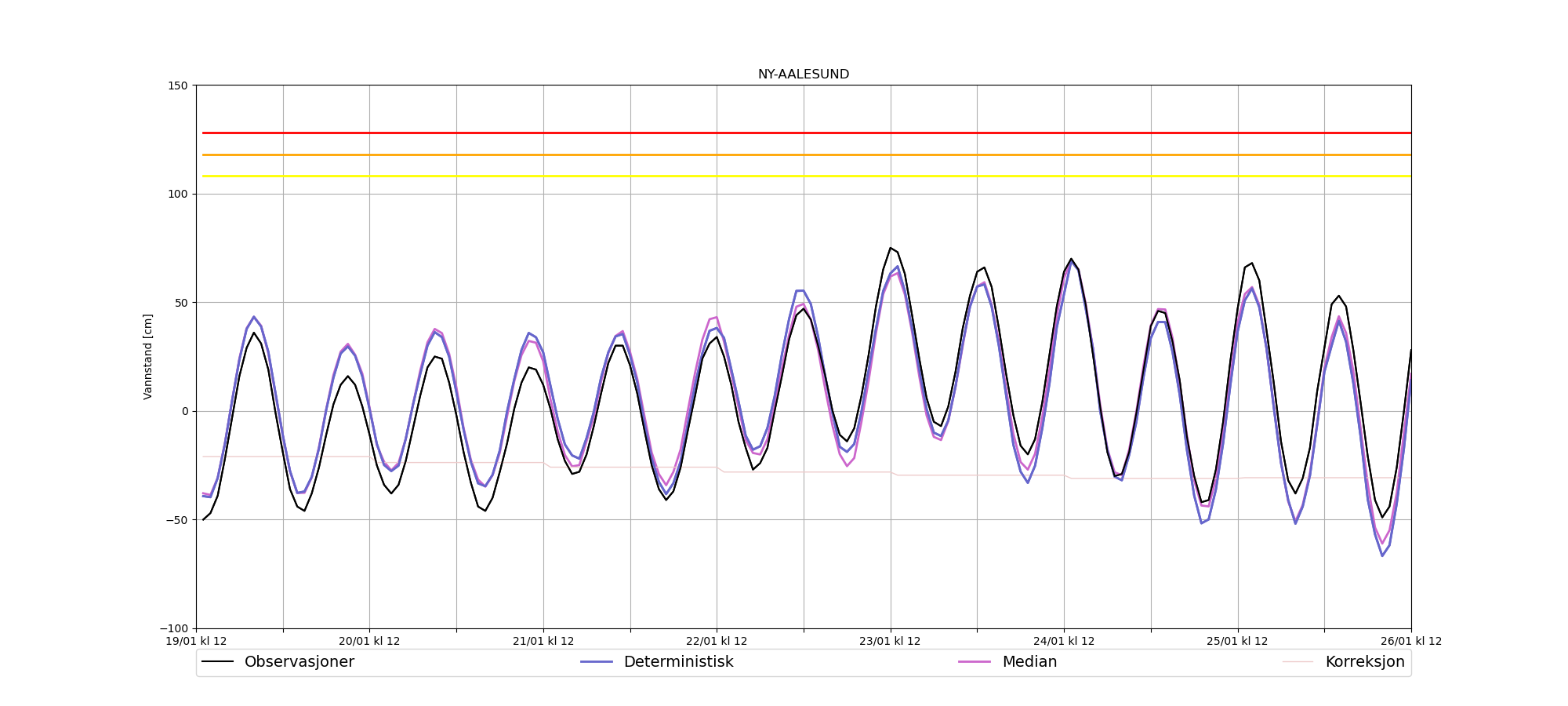The height and width of the screenshot is (706, 1568).
Task: Click the 0 y-axis tick label
Action: coord(185,411)
